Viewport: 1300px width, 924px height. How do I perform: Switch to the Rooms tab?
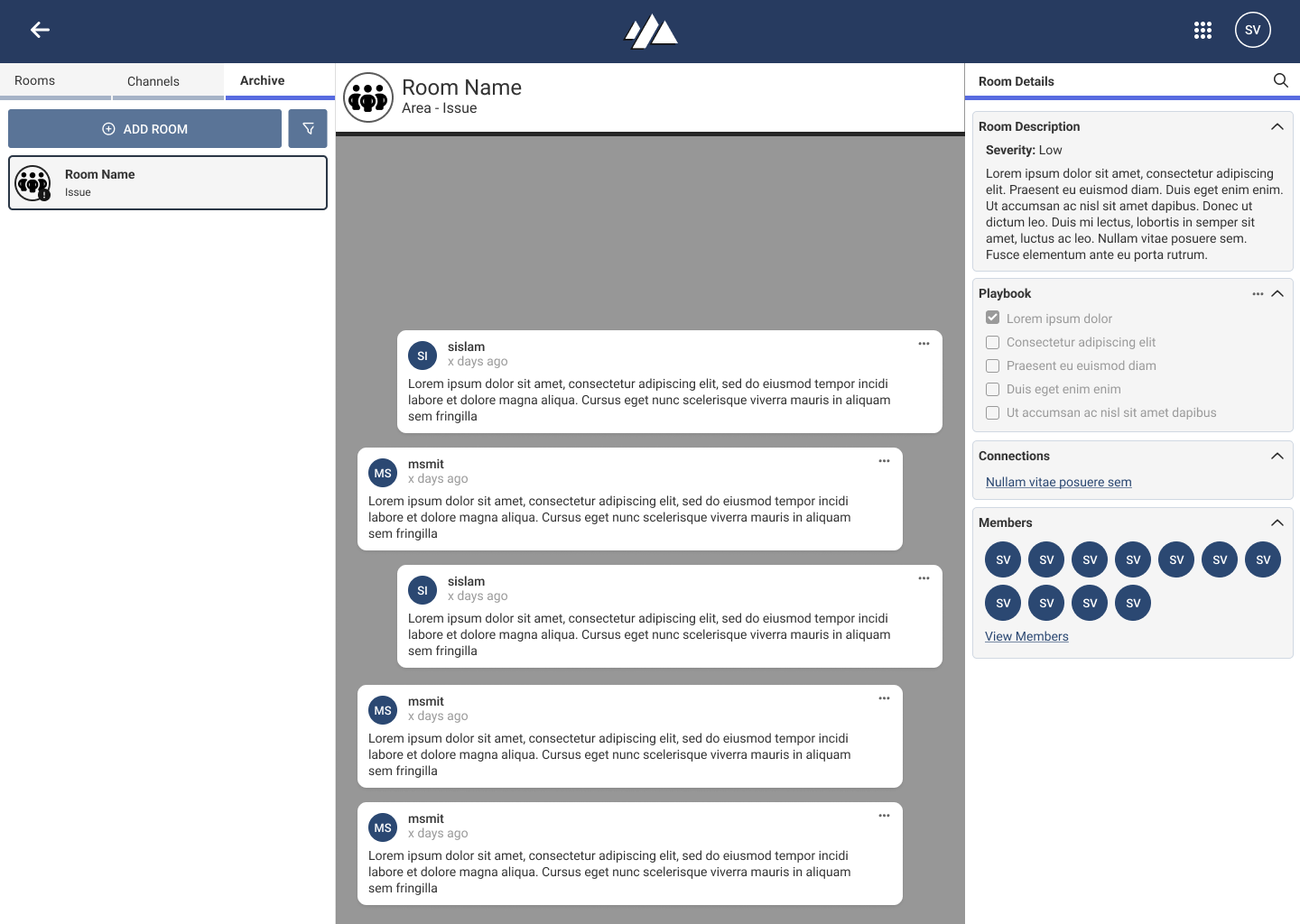(55, 80)
